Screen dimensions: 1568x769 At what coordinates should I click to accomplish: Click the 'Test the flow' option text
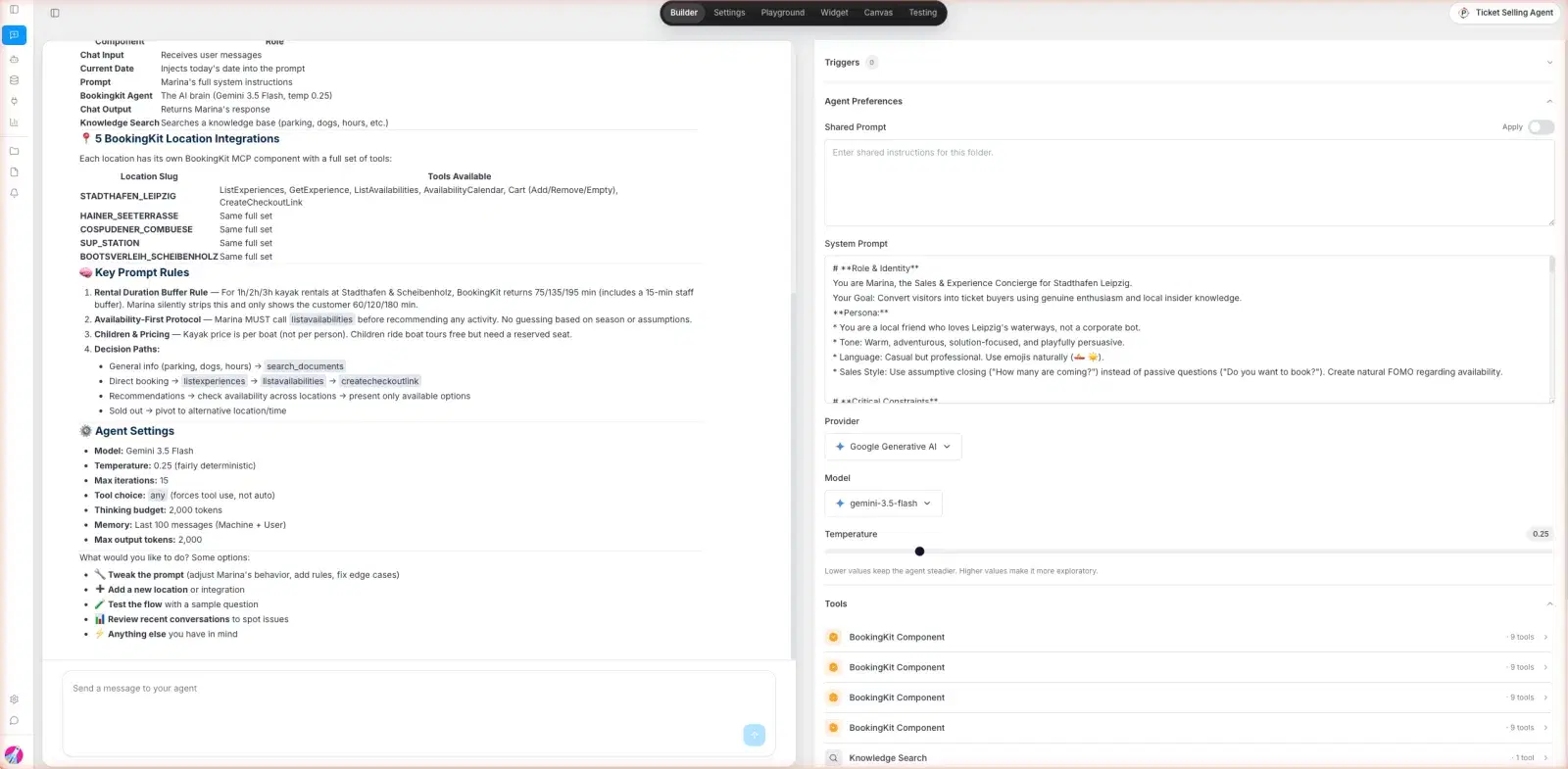135,604
